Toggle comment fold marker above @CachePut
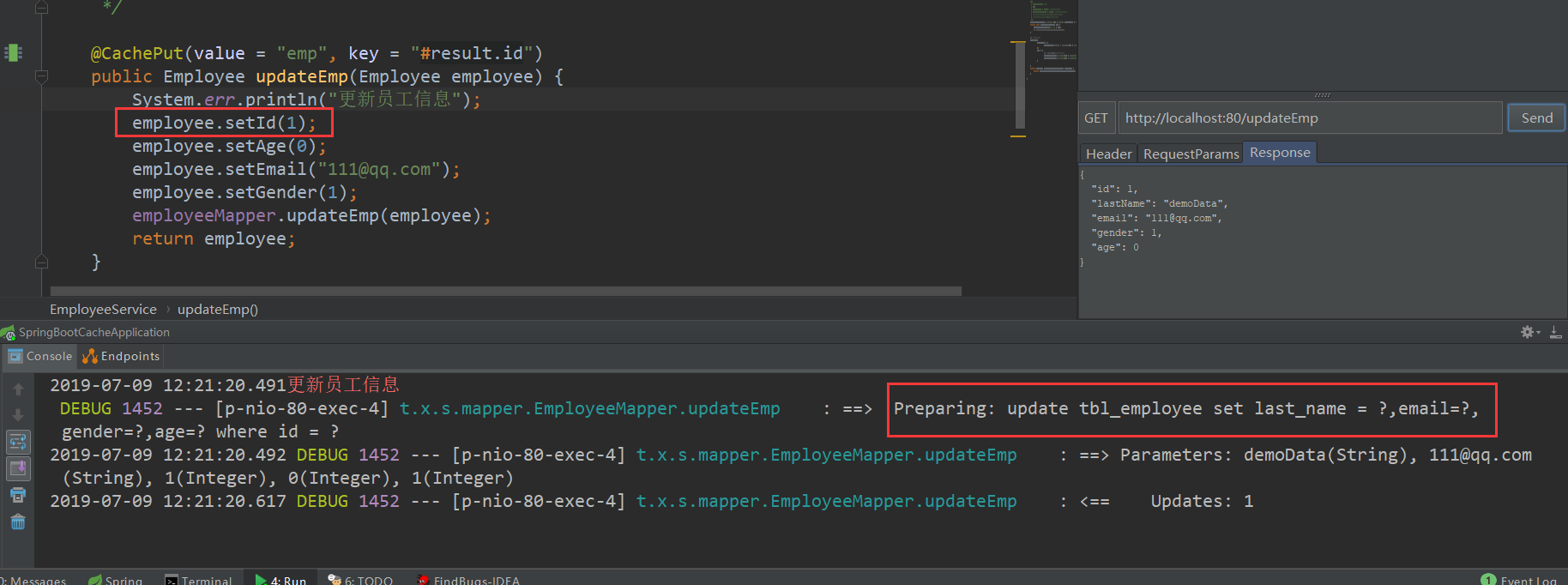Viewport: 1568px width, 585px height. [x=41, y=8]
